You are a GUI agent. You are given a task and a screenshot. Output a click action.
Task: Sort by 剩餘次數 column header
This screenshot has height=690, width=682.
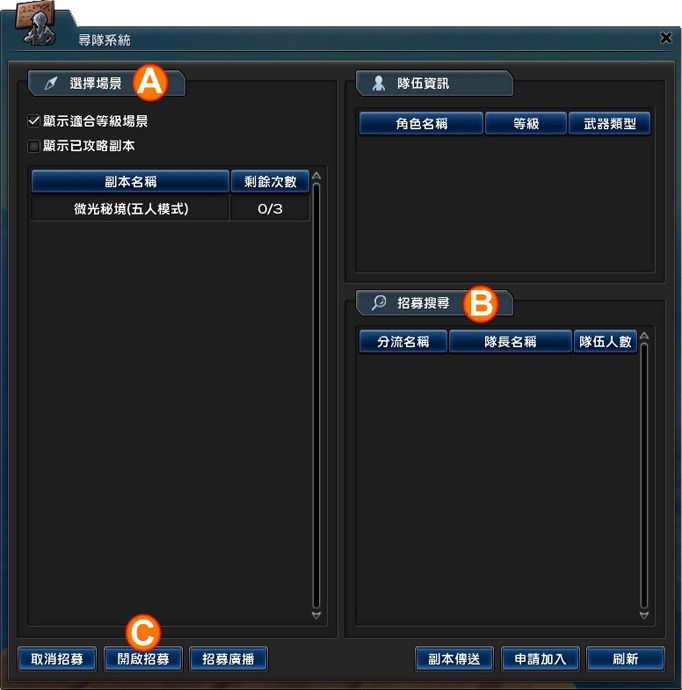(x=270, y=181)
